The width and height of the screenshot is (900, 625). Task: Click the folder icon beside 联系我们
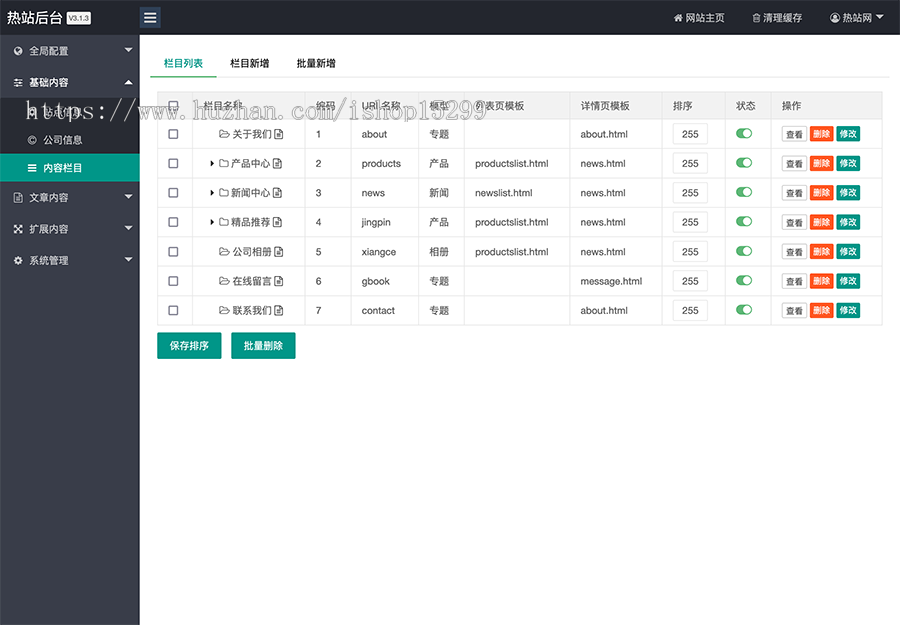click(x=224, y=310)
